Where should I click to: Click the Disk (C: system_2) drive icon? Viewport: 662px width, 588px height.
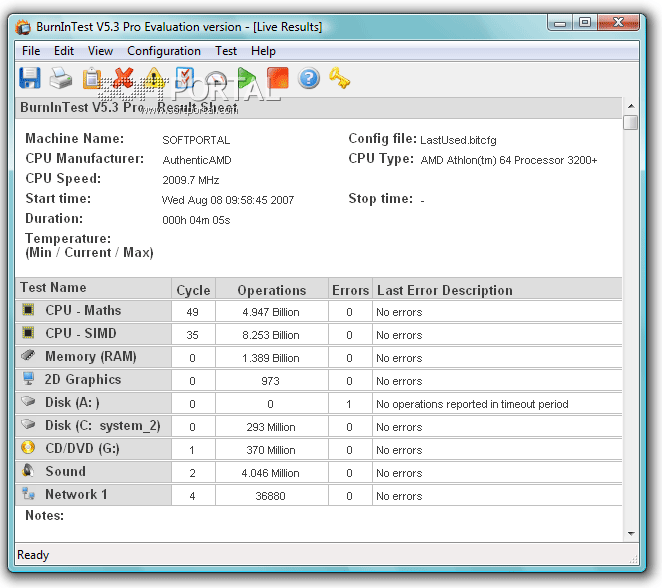pyautogui.click(x=28, y=424)
